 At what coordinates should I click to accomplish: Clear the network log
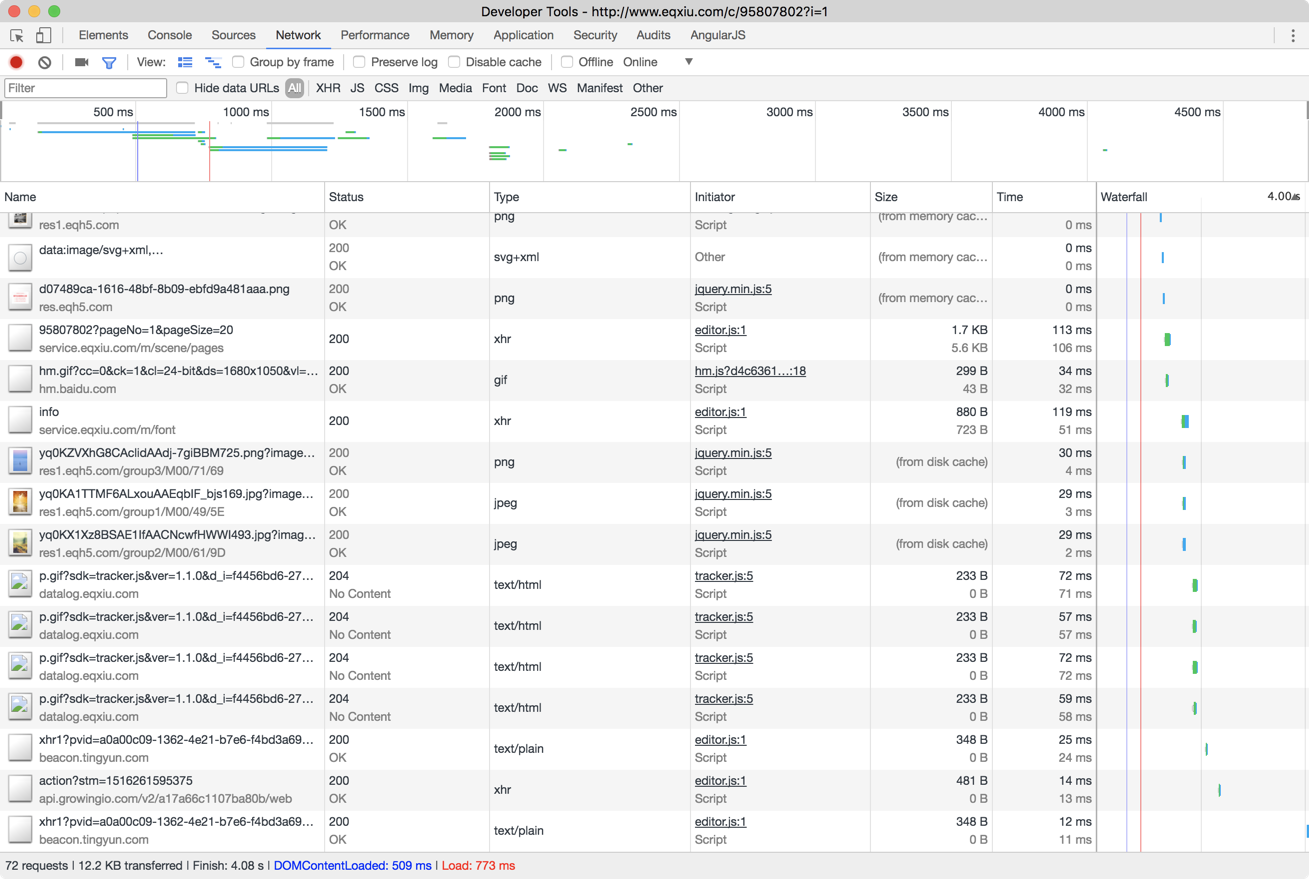(45, 62)
